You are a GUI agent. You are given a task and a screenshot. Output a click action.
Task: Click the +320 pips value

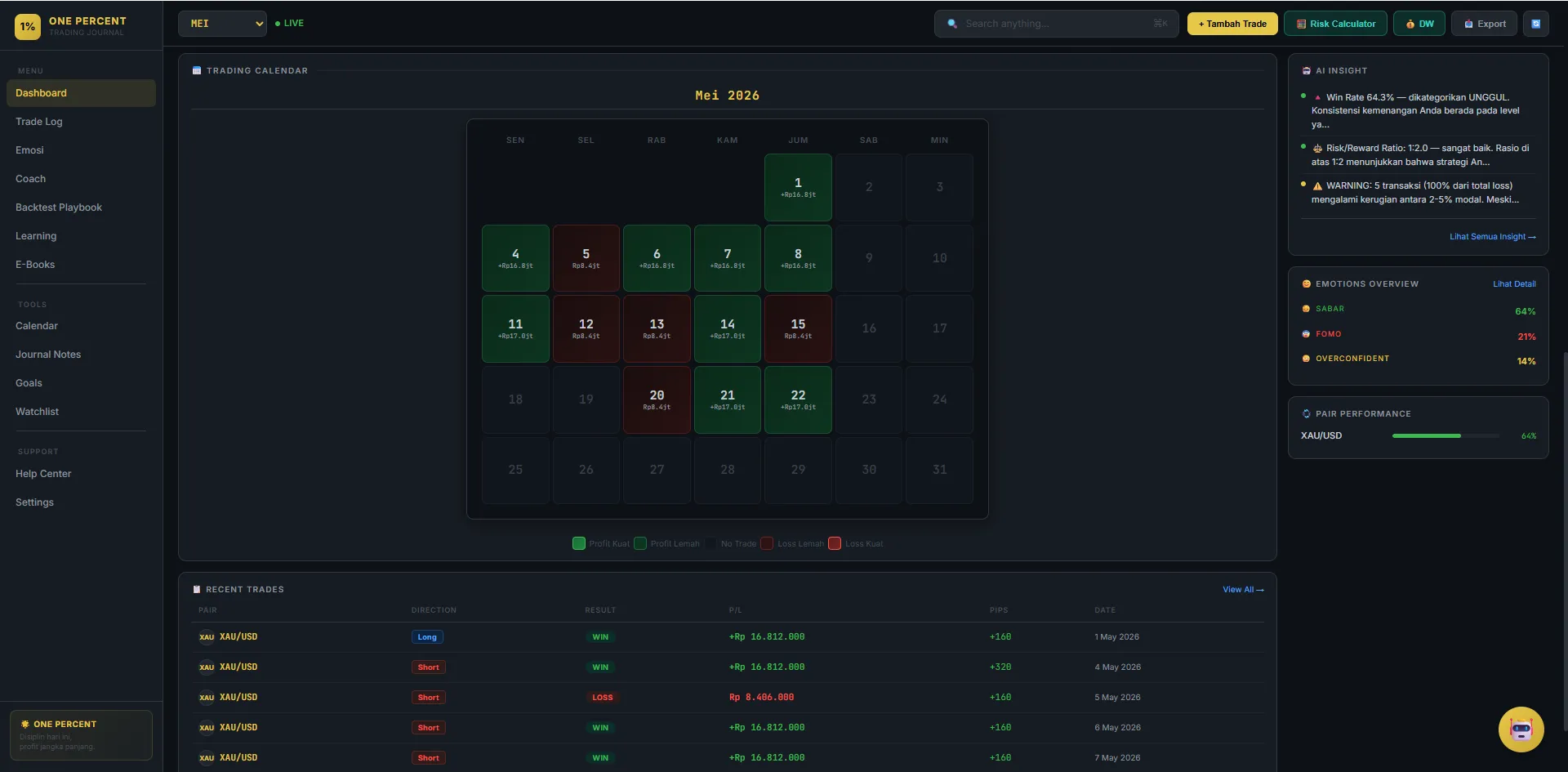[1000, 667]
